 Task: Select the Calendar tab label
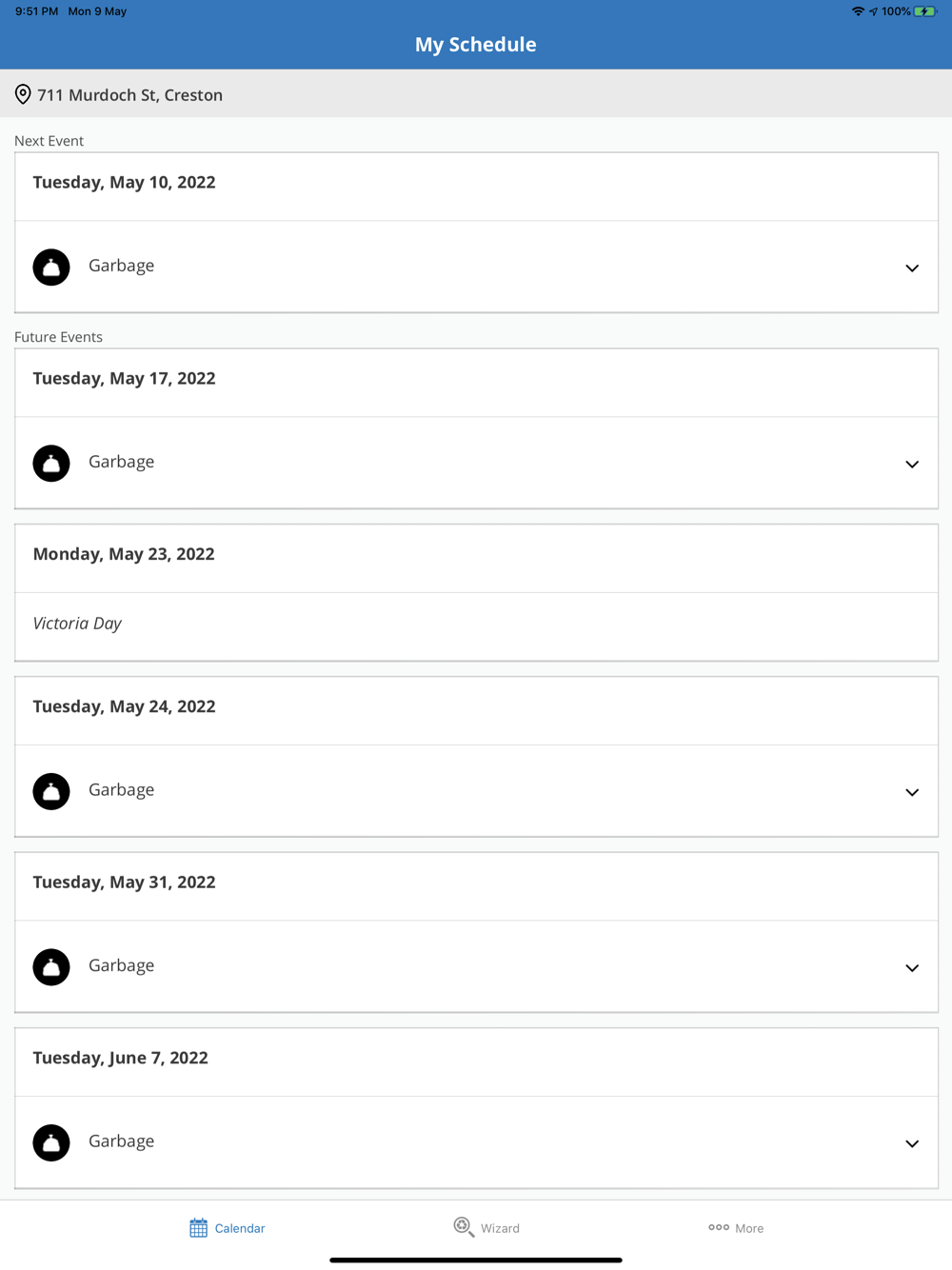coord(240,1228)
